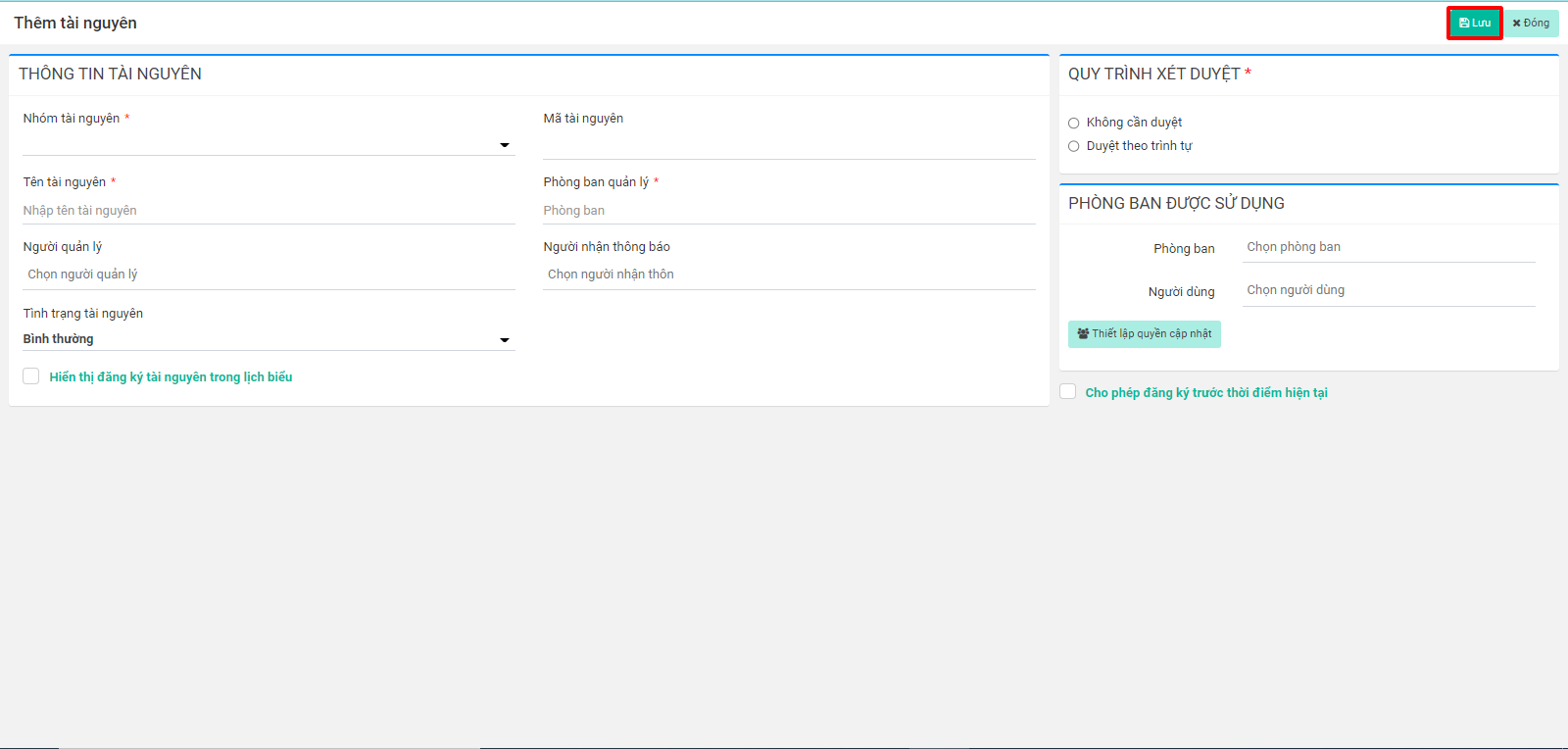Click the Mã tài nguyên input field

click(x=788, y=145)
